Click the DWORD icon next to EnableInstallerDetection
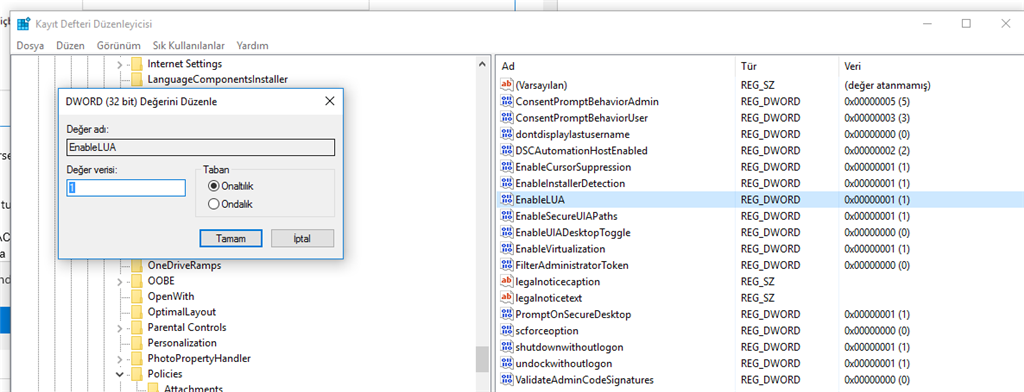Screen dimensions: 1024x392 pos(507,183)
